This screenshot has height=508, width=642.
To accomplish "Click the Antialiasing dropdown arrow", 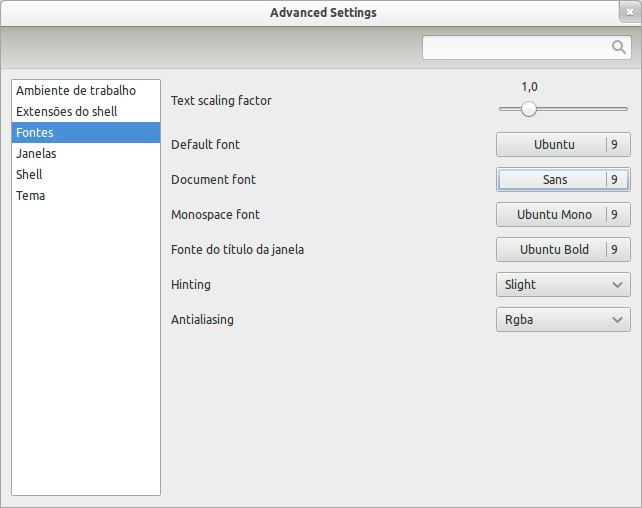I will pyautogui.click(x=618, y=320).
